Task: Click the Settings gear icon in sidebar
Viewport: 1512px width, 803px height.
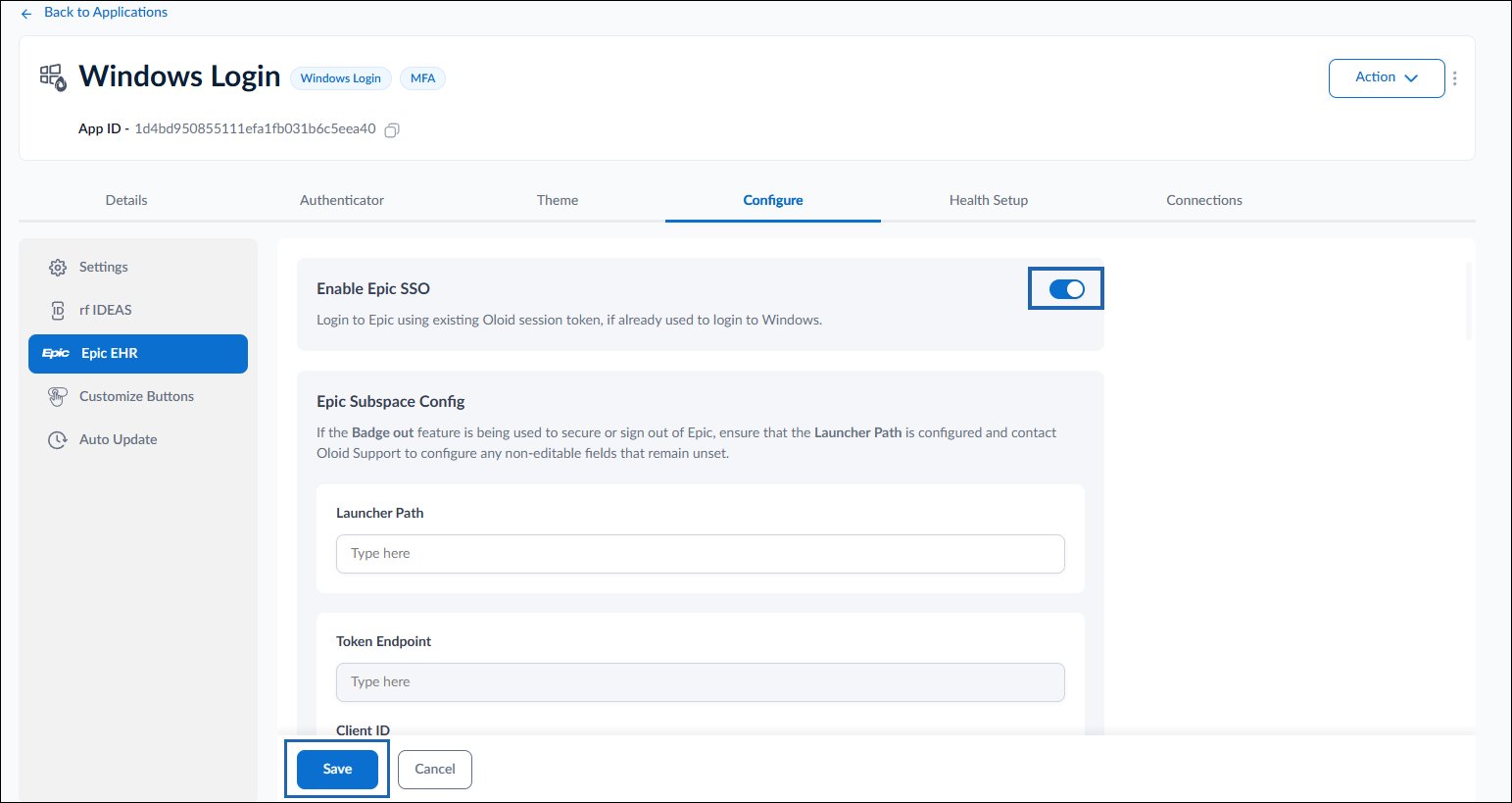Action: [58, 268]
